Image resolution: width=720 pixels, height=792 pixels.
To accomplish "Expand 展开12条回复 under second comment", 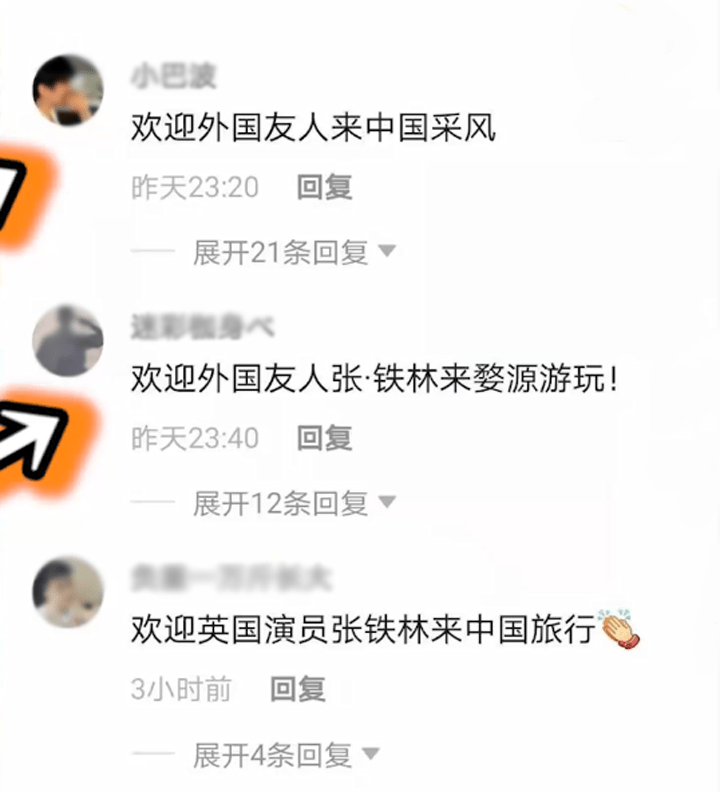I will [x=295, y=503].
